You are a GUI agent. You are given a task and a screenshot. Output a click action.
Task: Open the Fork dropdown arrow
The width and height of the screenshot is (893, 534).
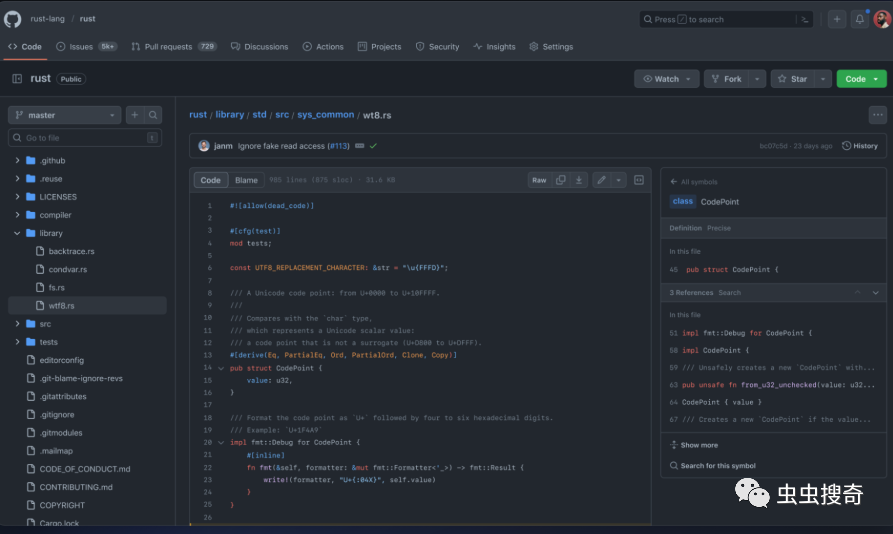click(x=757, y=79)
